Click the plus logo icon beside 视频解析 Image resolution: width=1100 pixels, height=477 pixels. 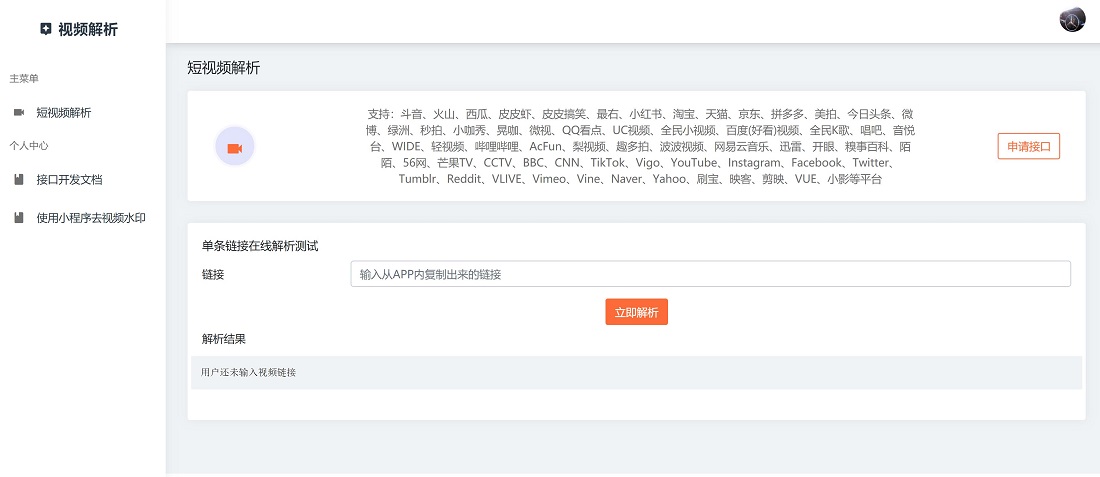(45, 30)
